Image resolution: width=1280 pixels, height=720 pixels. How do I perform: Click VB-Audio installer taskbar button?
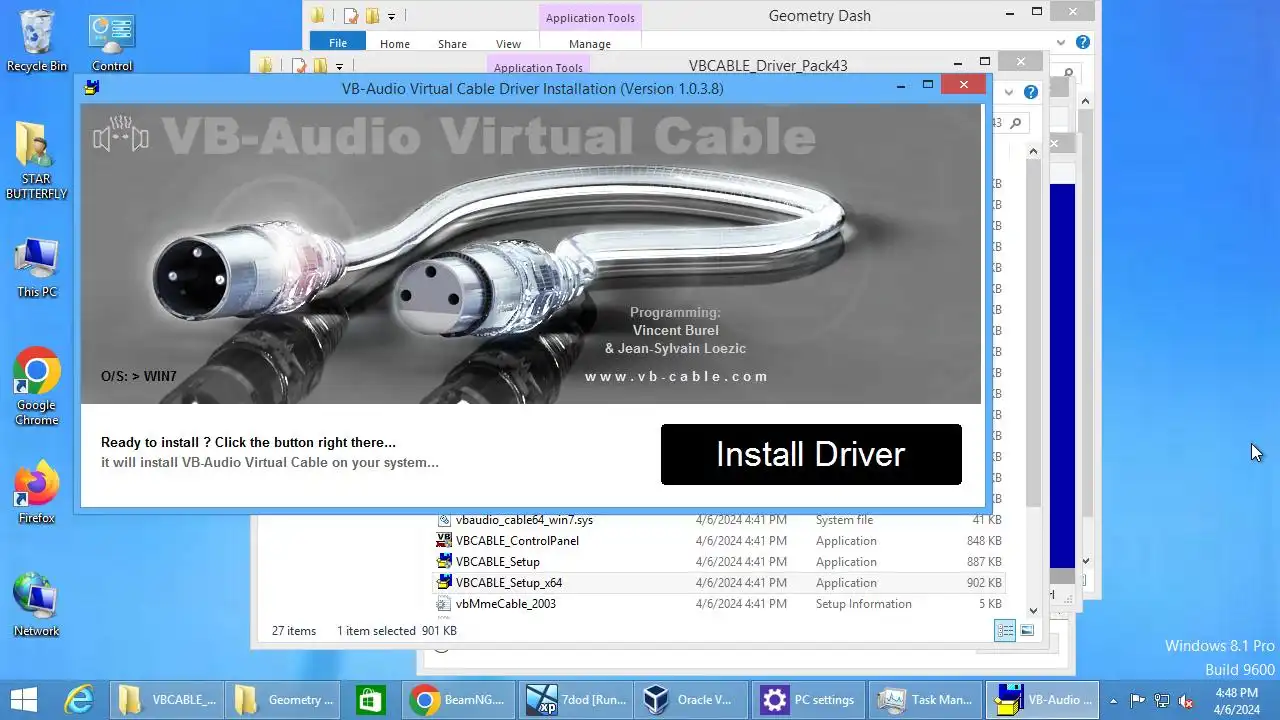tap(1042, 700)
